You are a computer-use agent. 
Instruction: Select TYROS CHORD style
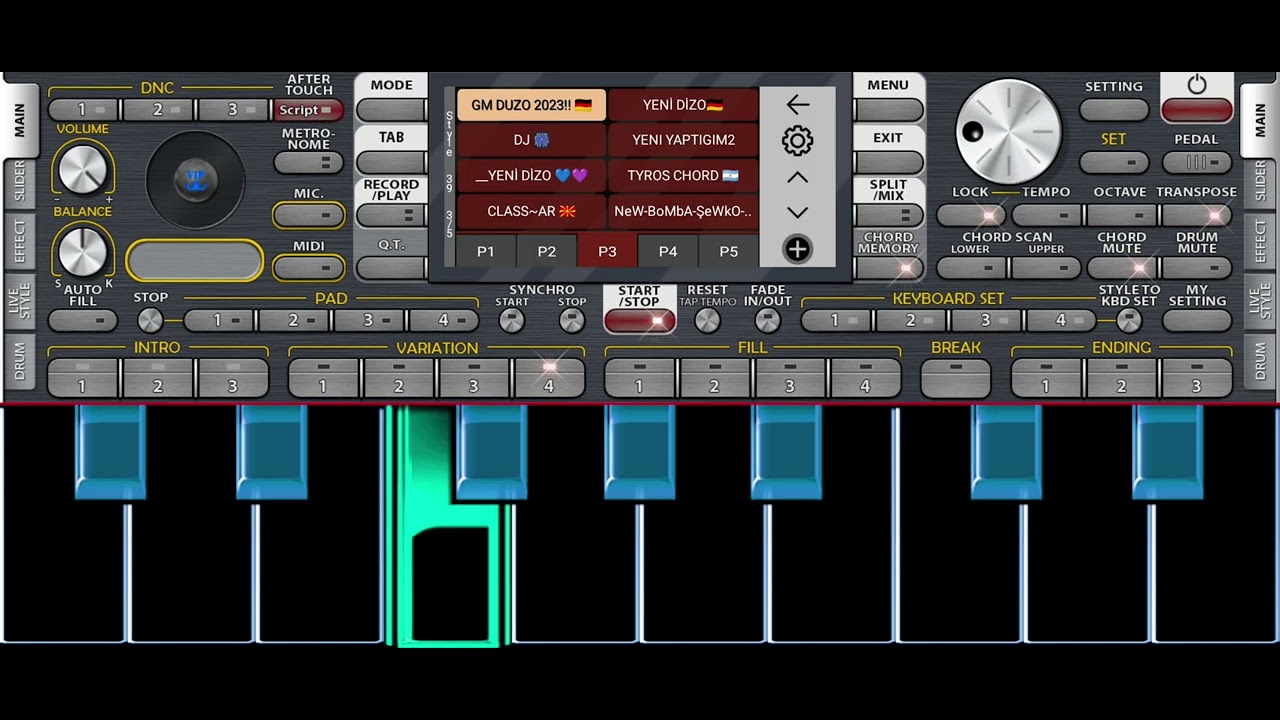click(x=683, y=175)
